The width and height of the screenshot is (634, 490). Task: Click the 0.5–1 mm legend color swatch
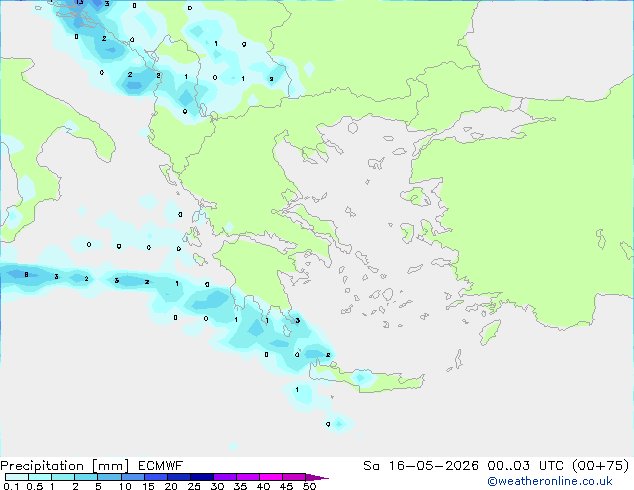[40, 477]
